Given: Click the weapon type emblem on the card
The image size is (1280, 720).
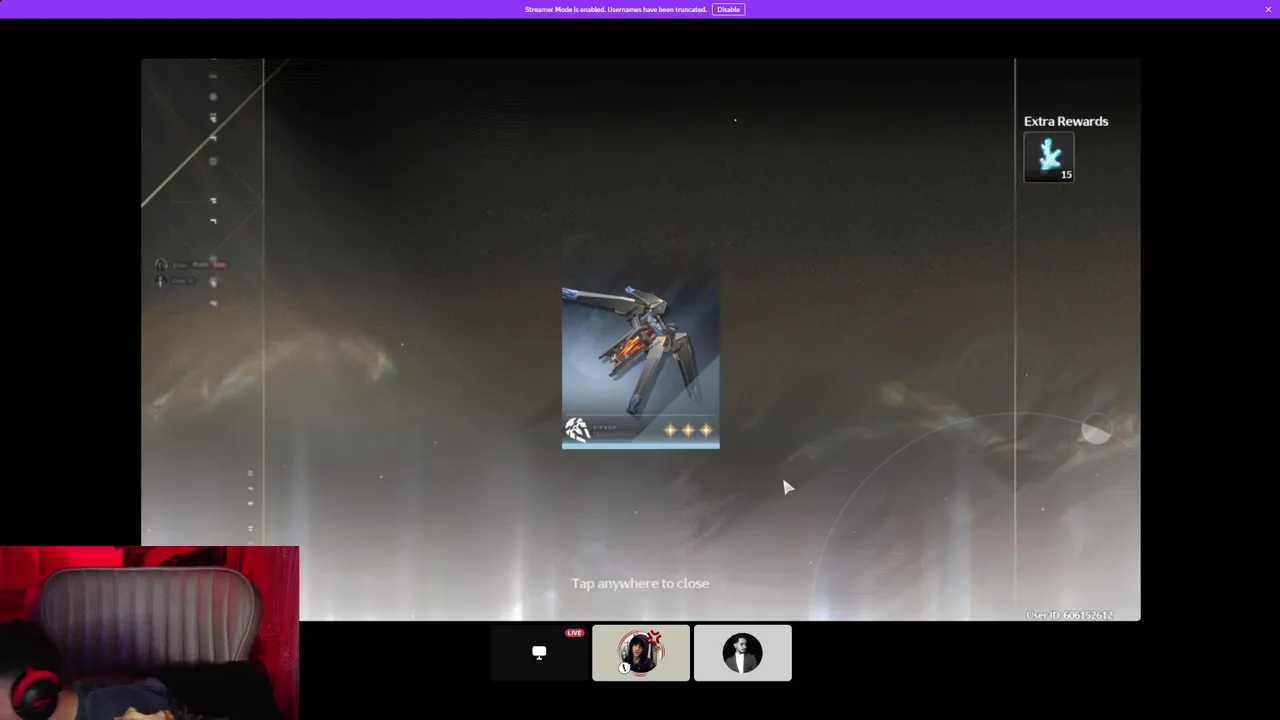Looking at the screenshot, I should (x=577, y=430).
